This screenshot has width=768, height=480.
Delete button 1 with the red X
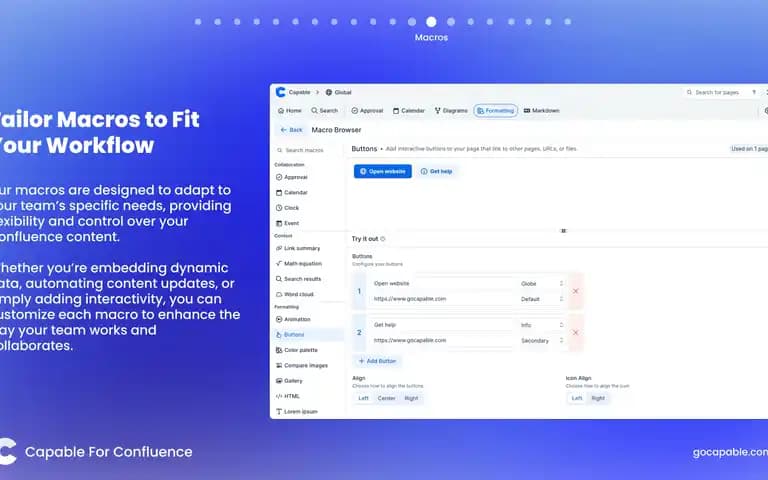click(x=576, y=291)
